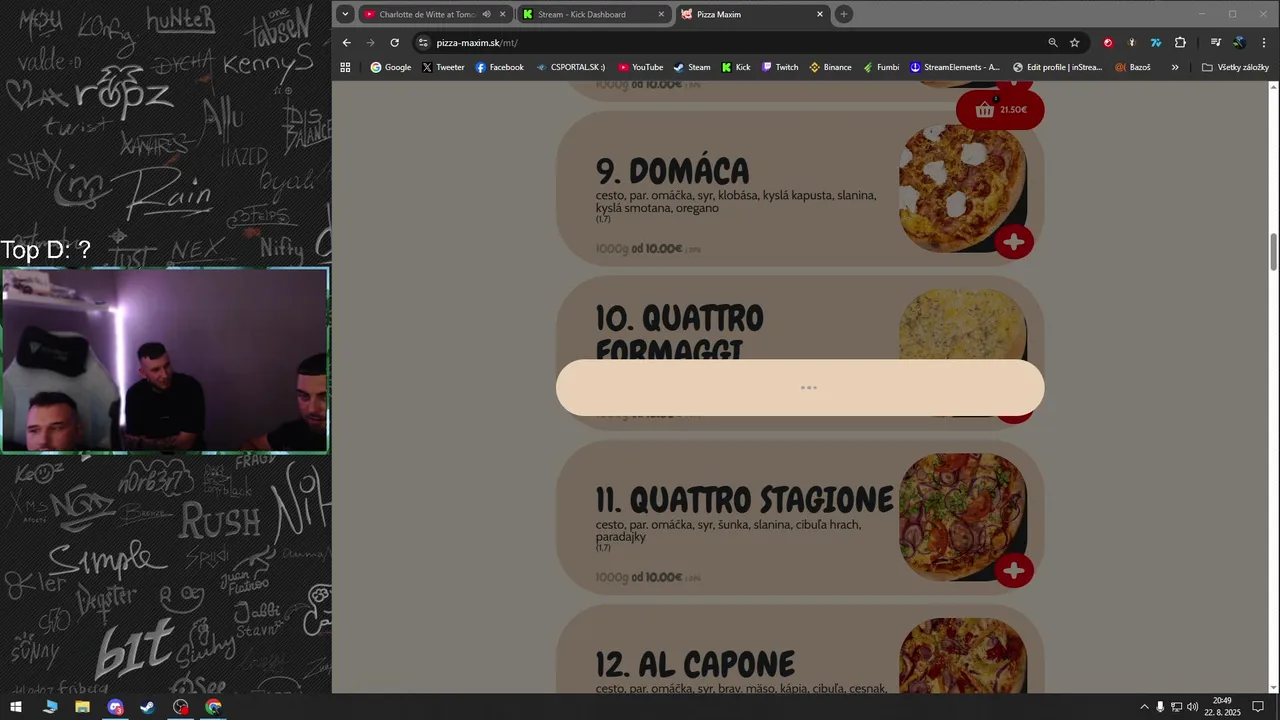Open the Všetky záložky bookmarks folder

point(1235,67)
